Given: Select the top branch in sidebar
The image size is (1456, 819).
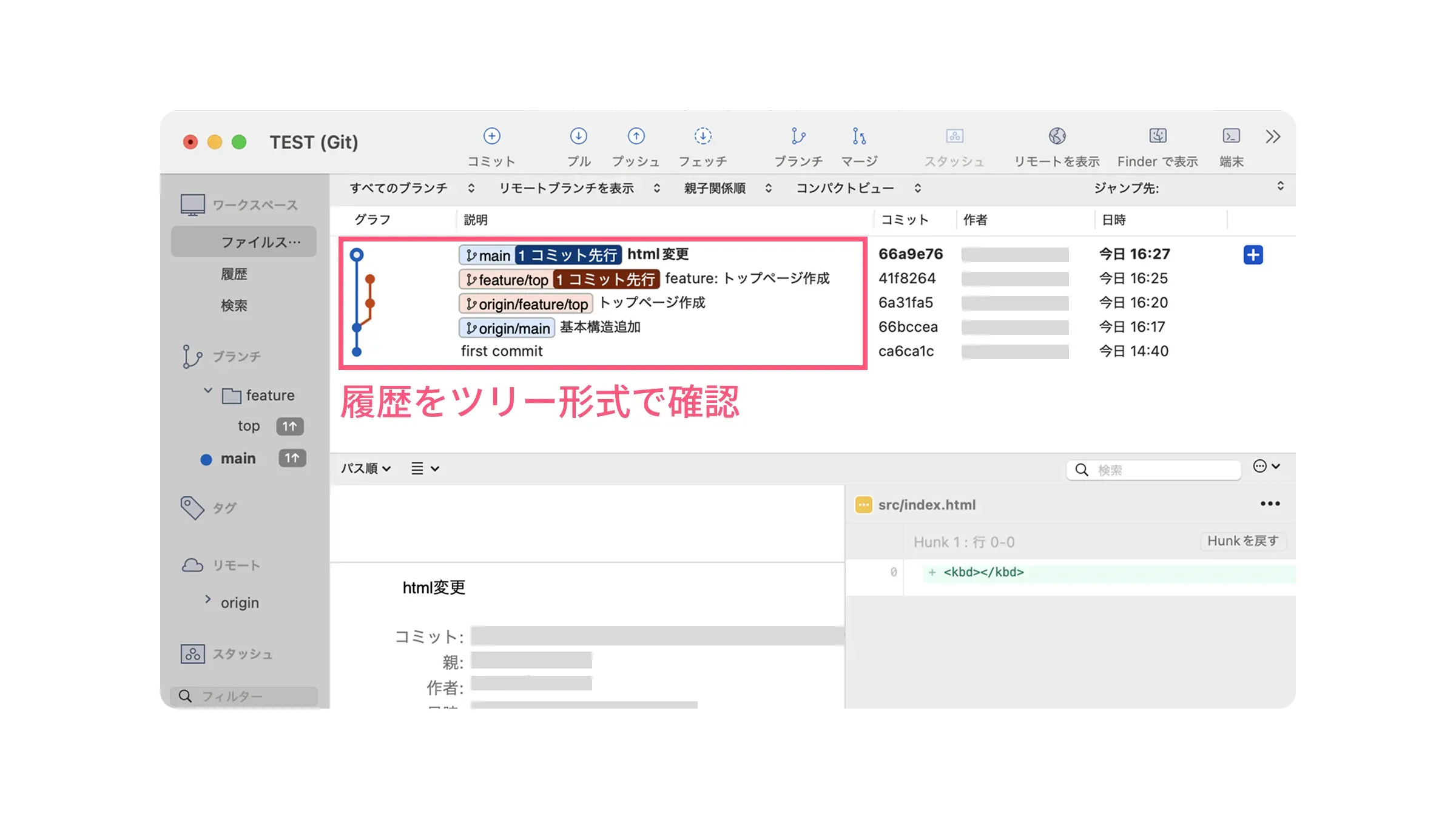Looking at the screenshot, I should pyautogui.click(x=249, y=426).
